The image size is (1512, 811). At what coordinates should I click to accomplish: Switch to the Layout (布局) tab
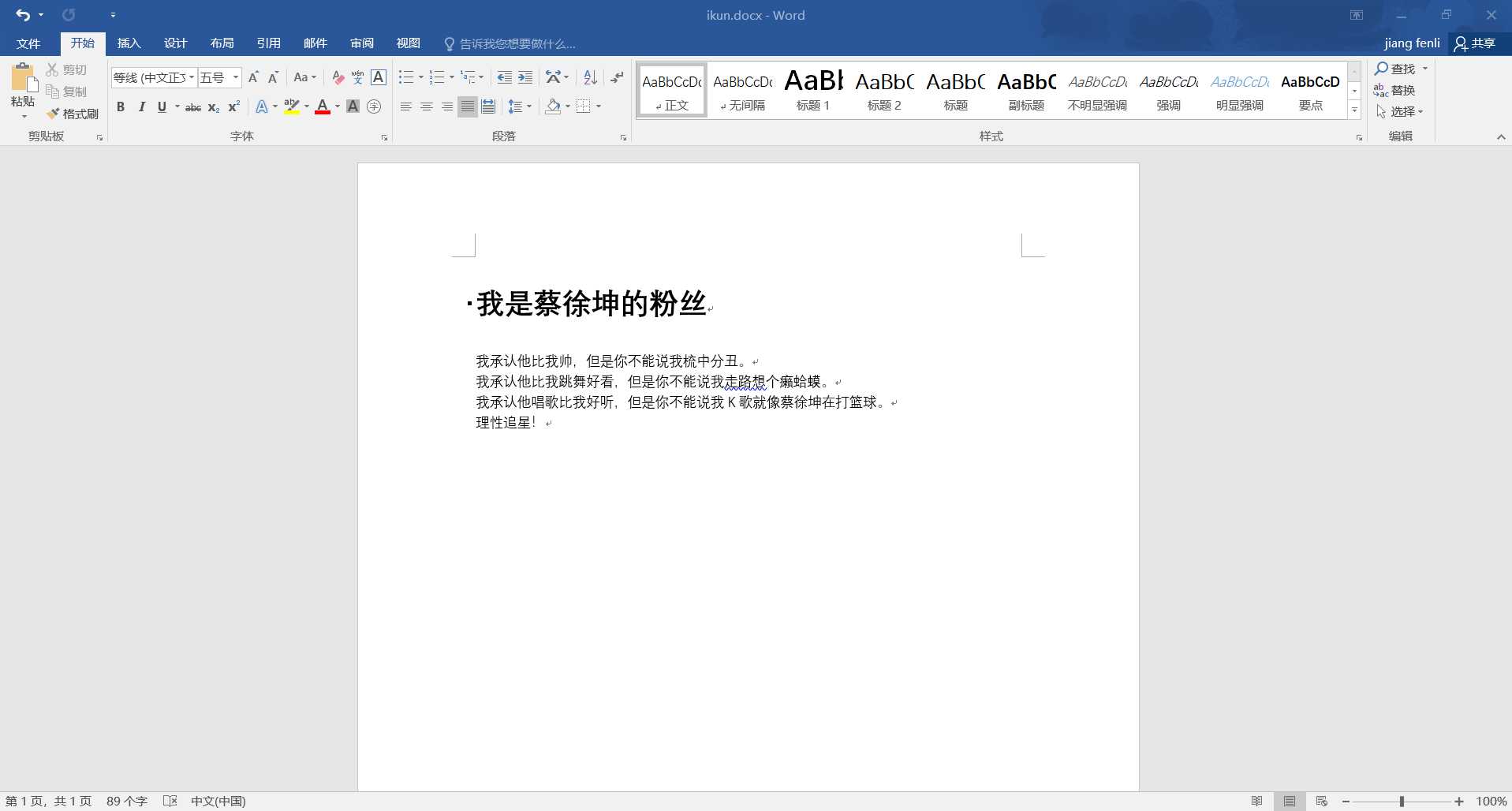click(x=222, y=43)
